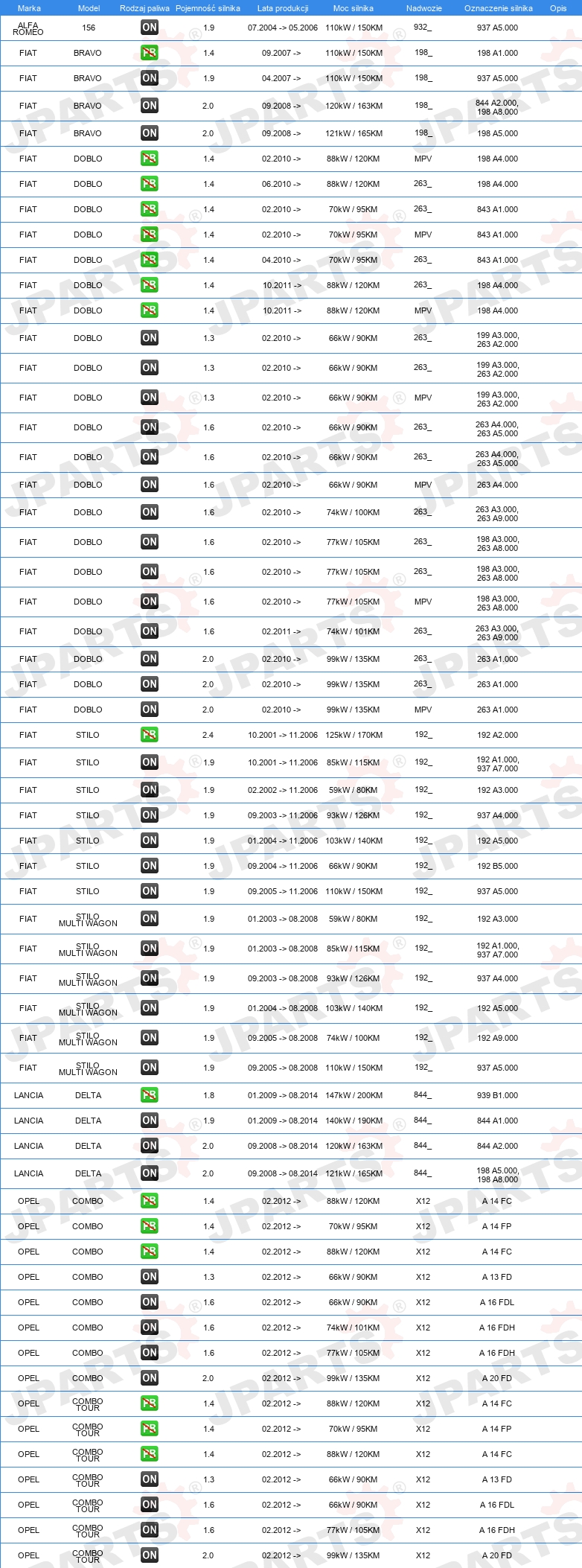This screenshot has width=582, height=1568.
Task: Click ON icon in Lancia Delta 1.9 row
Action: (150, 1121)
